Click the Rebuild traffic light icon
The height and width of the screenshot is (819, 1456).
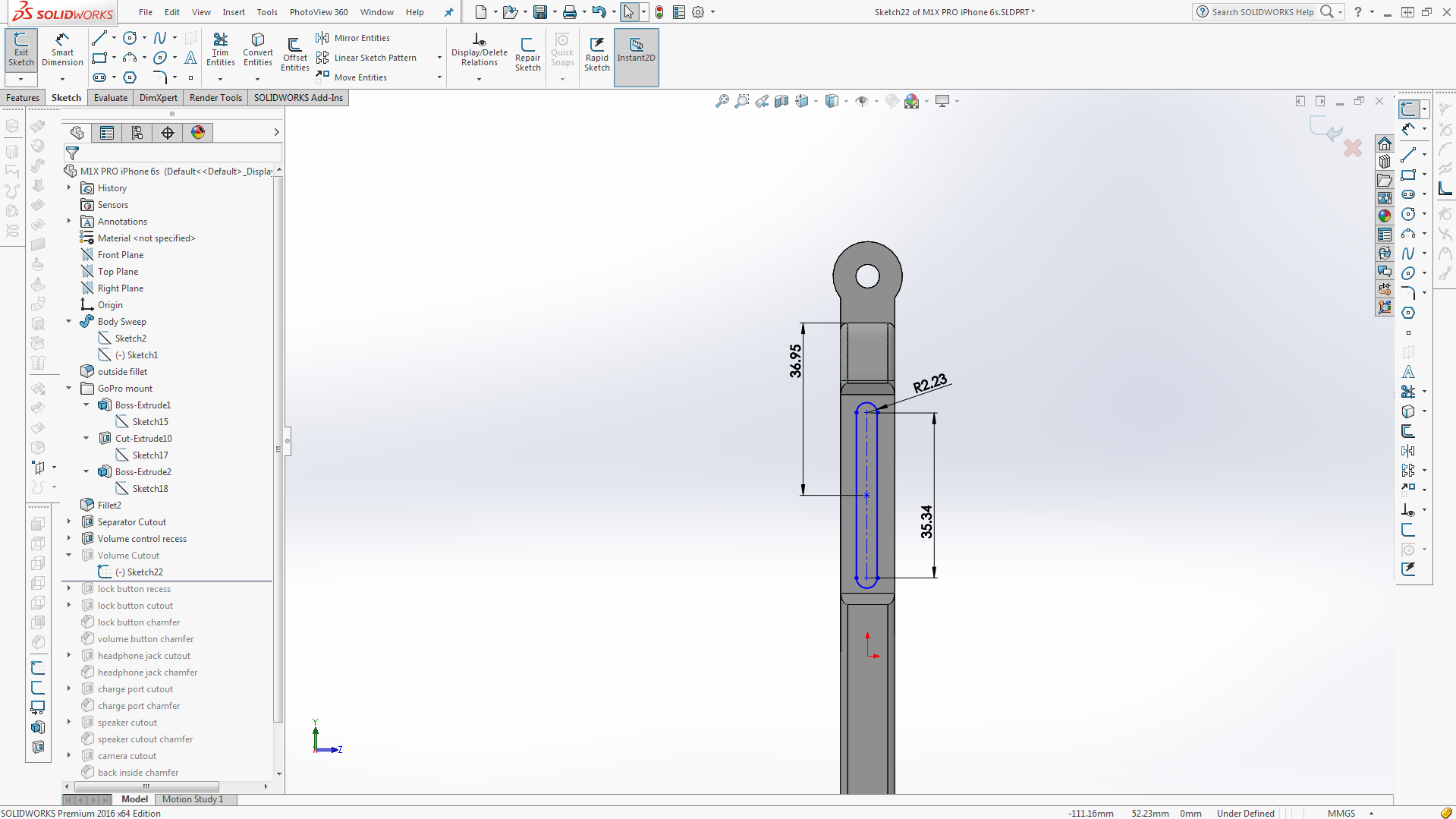click(659, 12)
